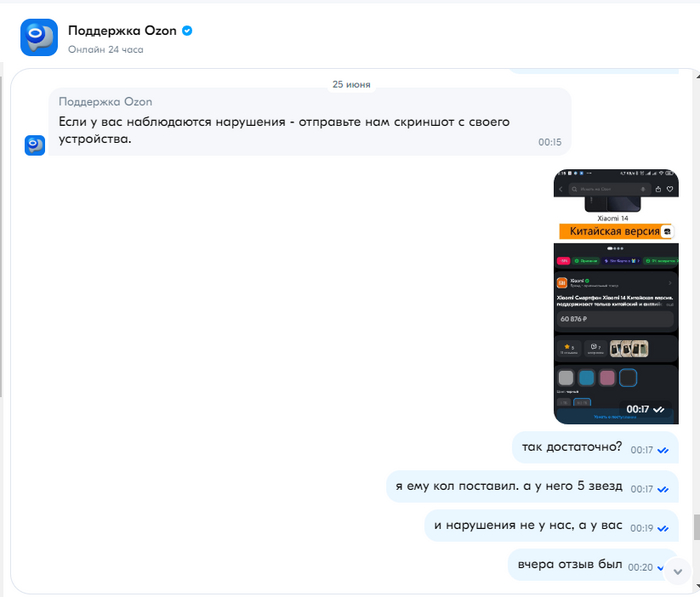The height and width of the screenshot is (597, 700).
Task: Click the heart icon in the attached screenshot
Action: [x=670, y=189]
